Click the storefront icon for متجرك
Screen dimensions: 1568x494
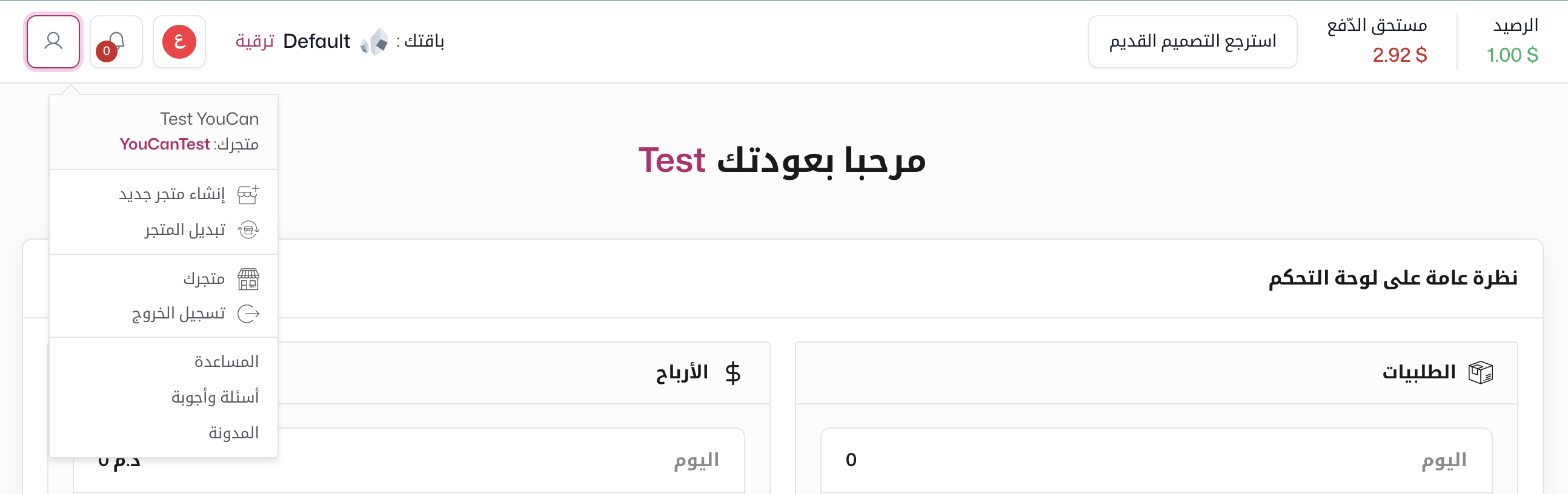tap(248, 278)
